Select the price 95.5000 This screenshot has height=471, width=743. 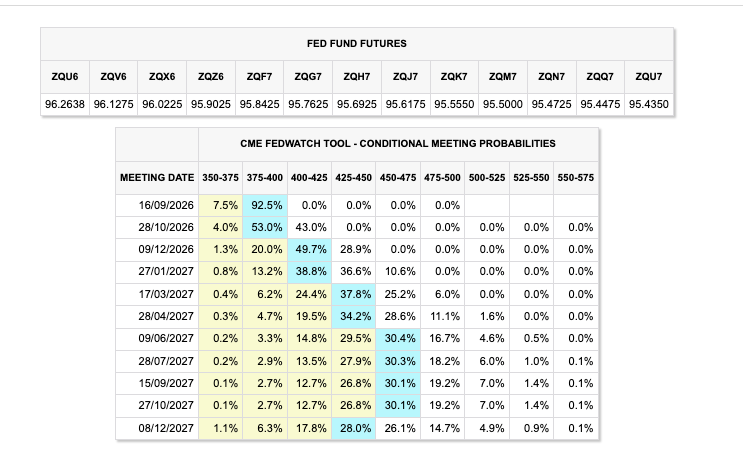coord(503,104)
